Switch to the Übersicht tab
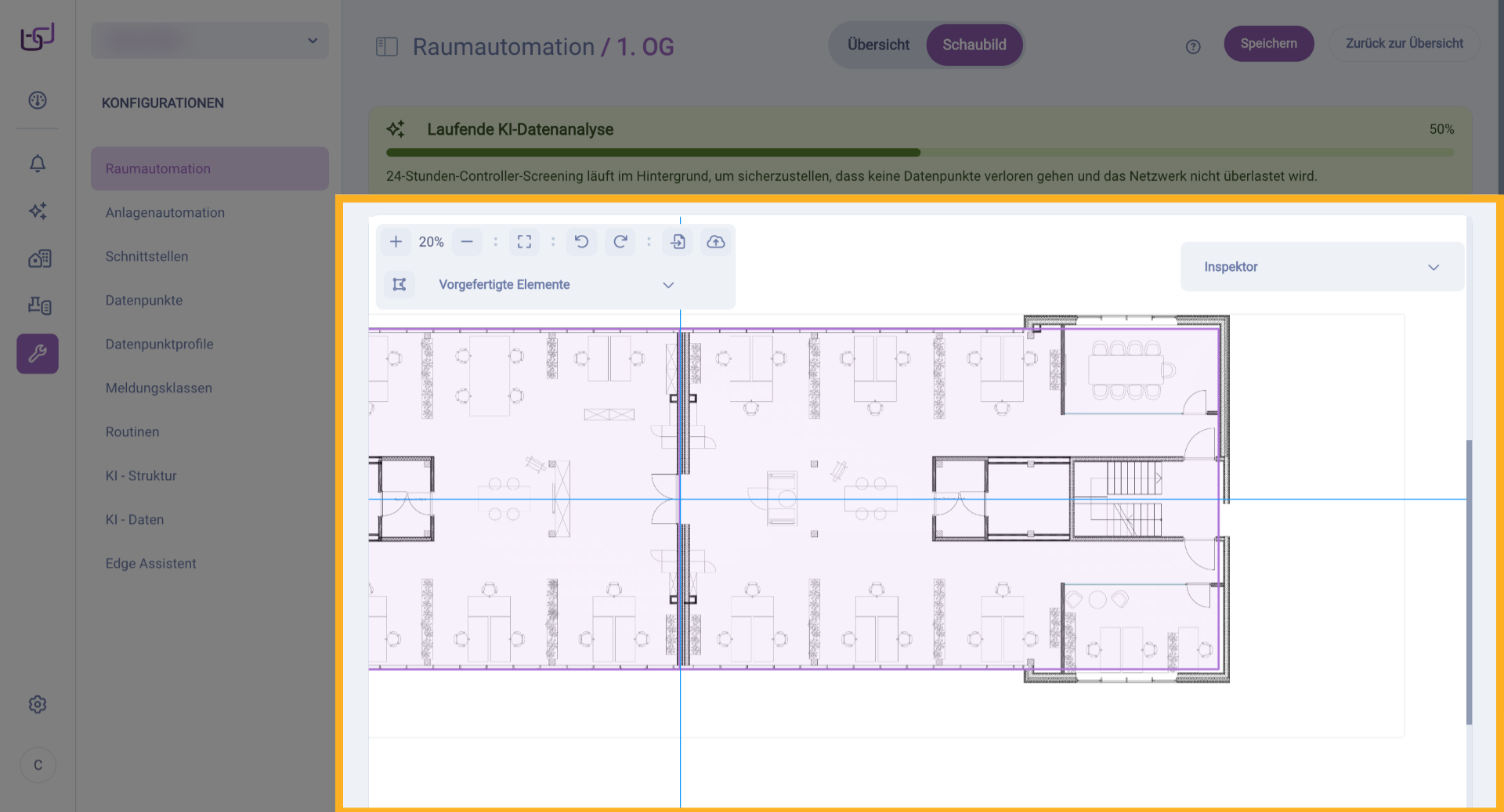The width and height of the screenshot is (1504, 812). coord(878,45)
